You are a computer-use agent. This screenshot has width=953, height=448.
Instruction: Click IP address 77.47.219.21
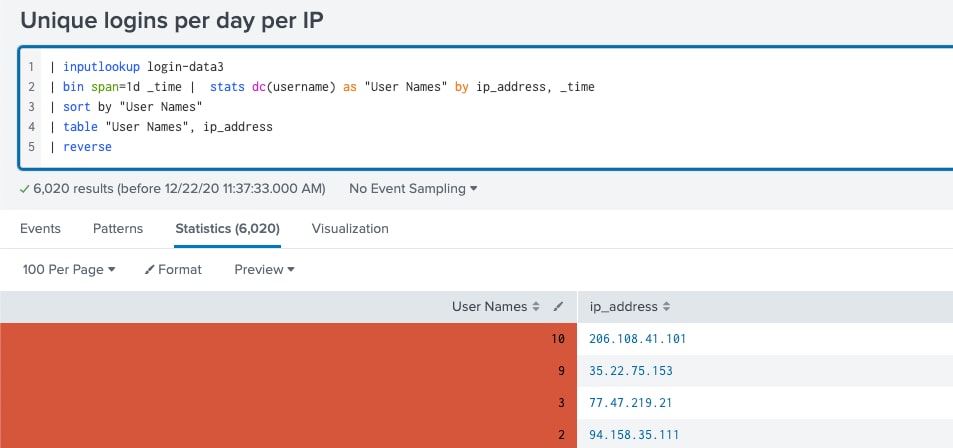pyautogui.click(x=631, y=402)
